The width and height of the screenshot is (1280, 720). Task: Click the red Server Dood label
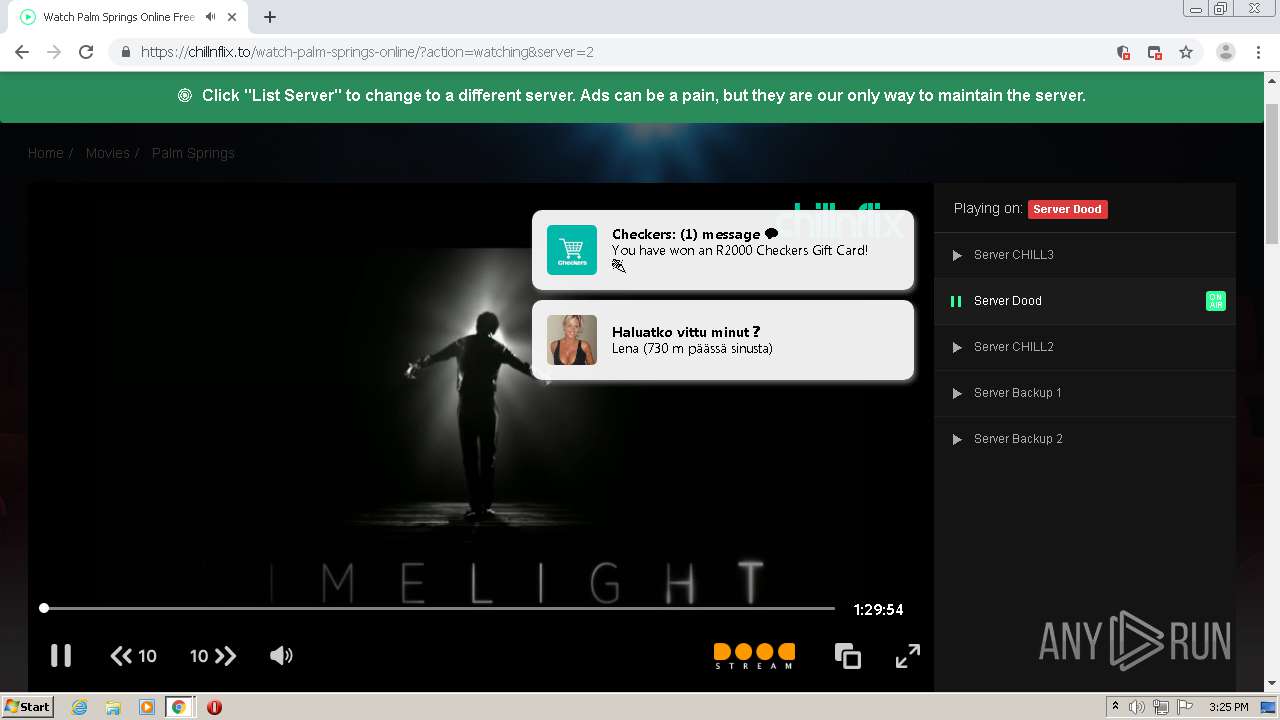click(x=1067, y=209)
